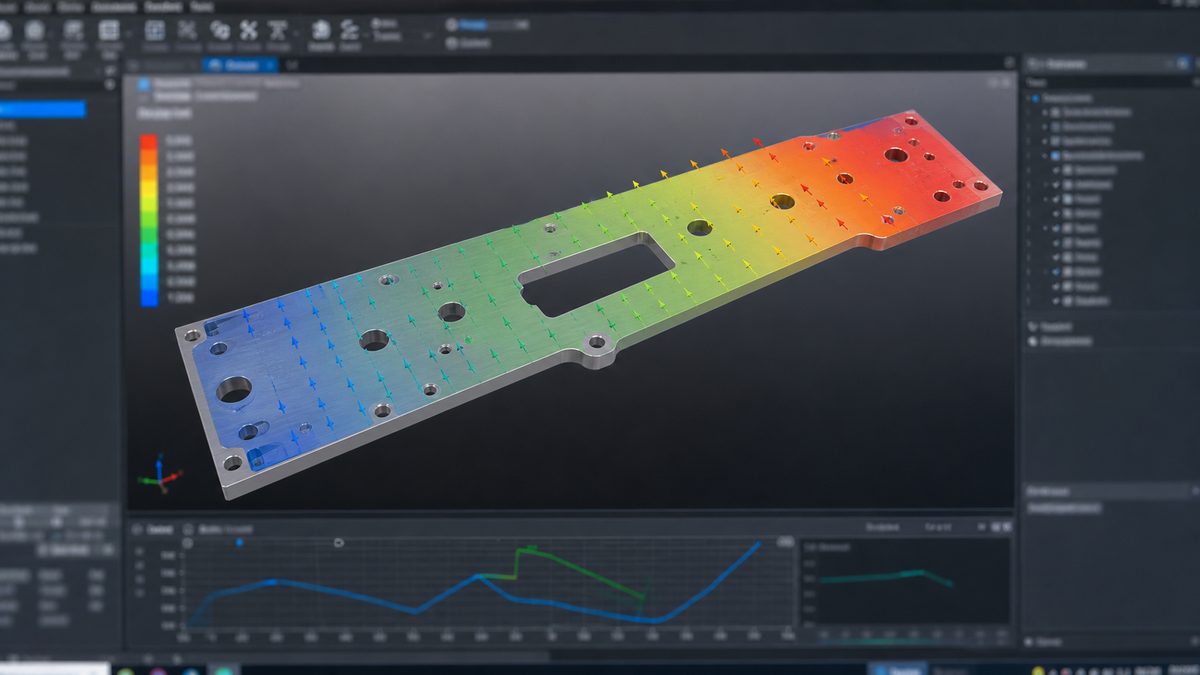Select the blue highlighted item in left list
This screenshot has width=1200, height=675.
coord(43,109)
